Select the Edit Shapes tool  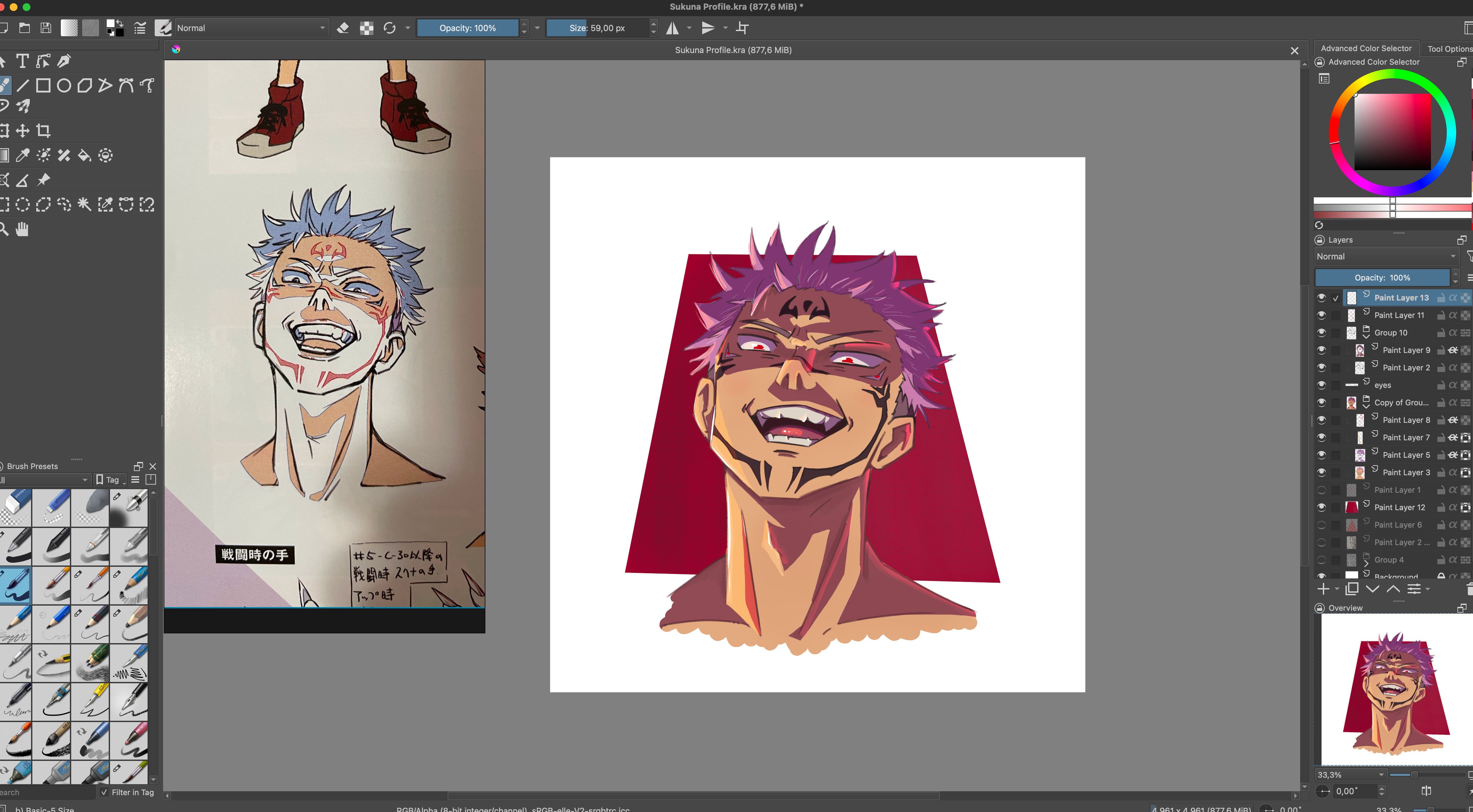point(43,60)
